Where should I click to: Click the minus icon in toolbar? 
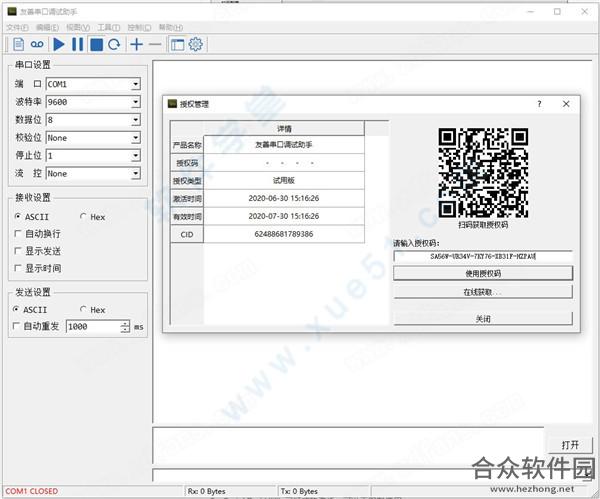[x=155, y=44]
